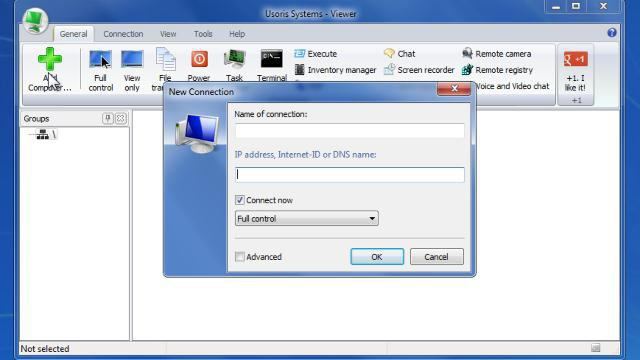
Task: Click the "Not selected" status text
Action: pos(45,349)
